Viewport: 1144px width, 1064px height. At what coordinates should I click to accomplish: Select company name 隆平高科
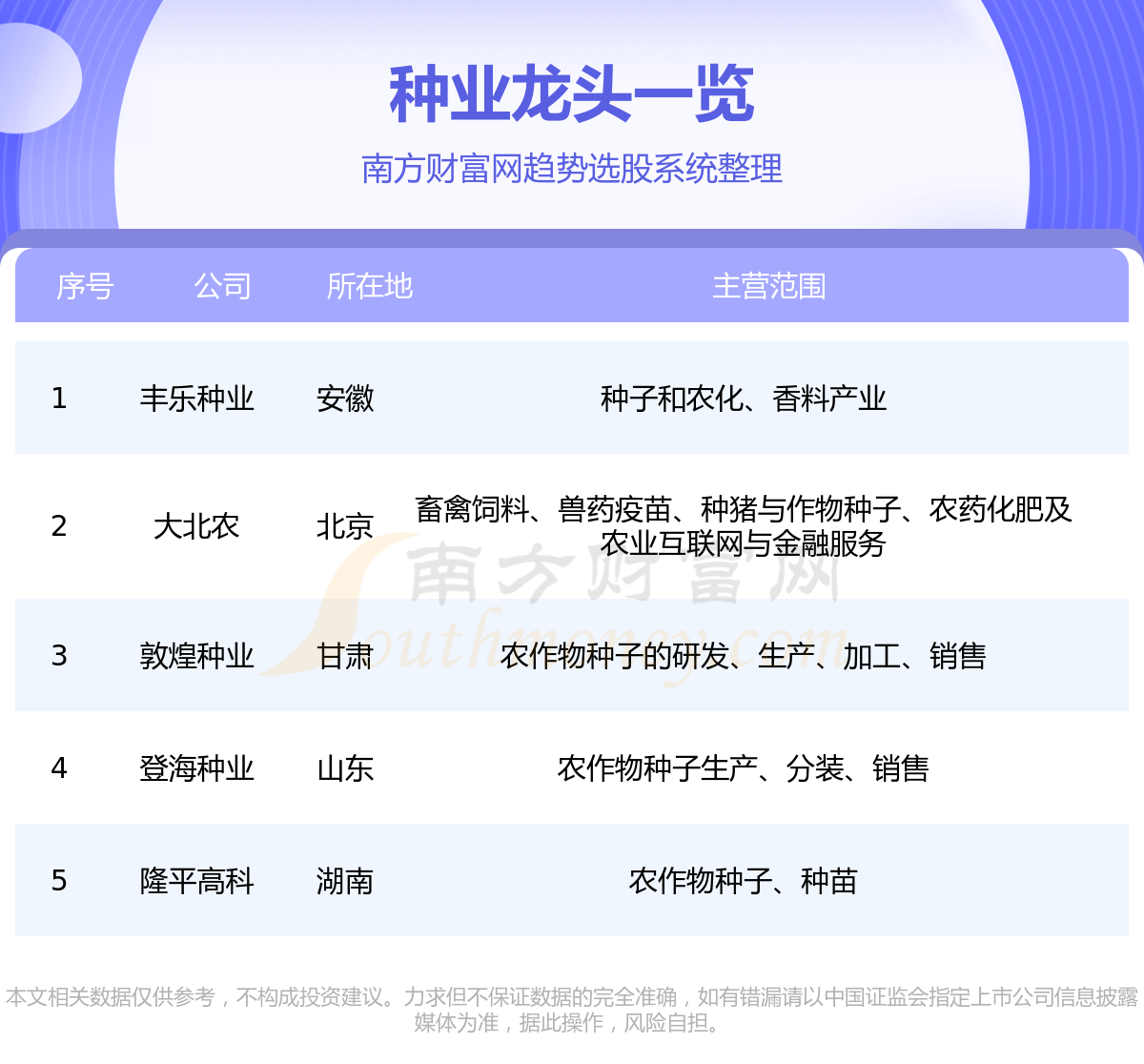click(197, 881)
